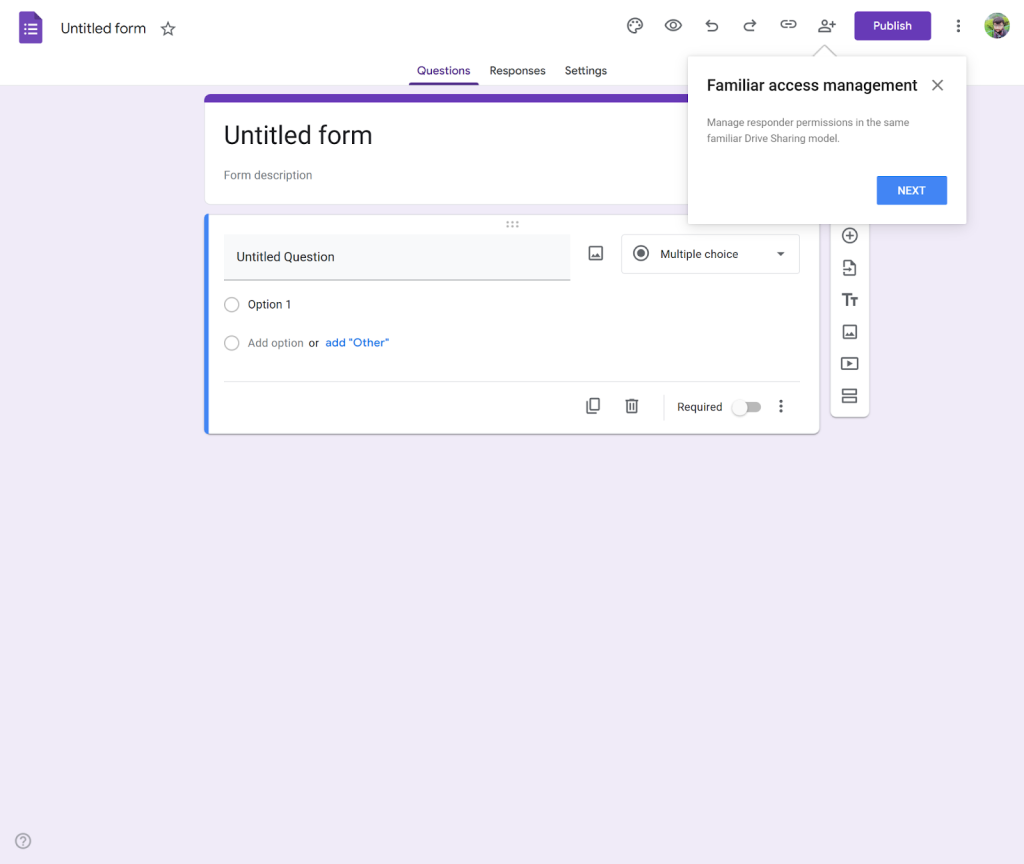The height and width of the screenshot is (864, 1024).
Task: Click the purple Publish button
Action: click(892, 26)
